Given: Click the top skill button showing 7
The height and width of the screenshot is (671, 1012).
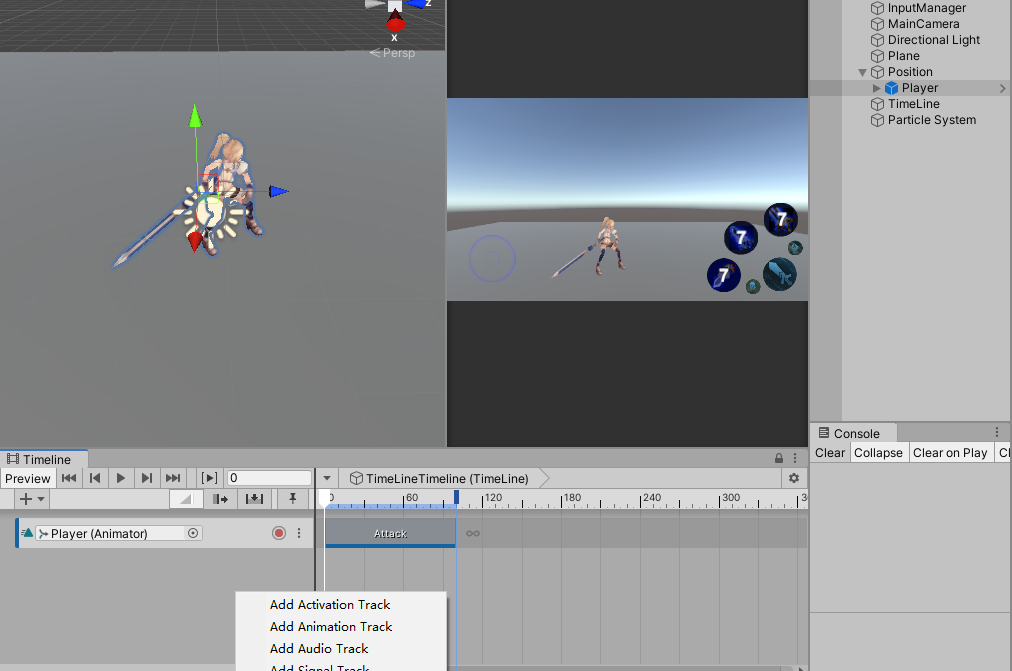Looking at the screenshot, I should click(x=781, y=219).
